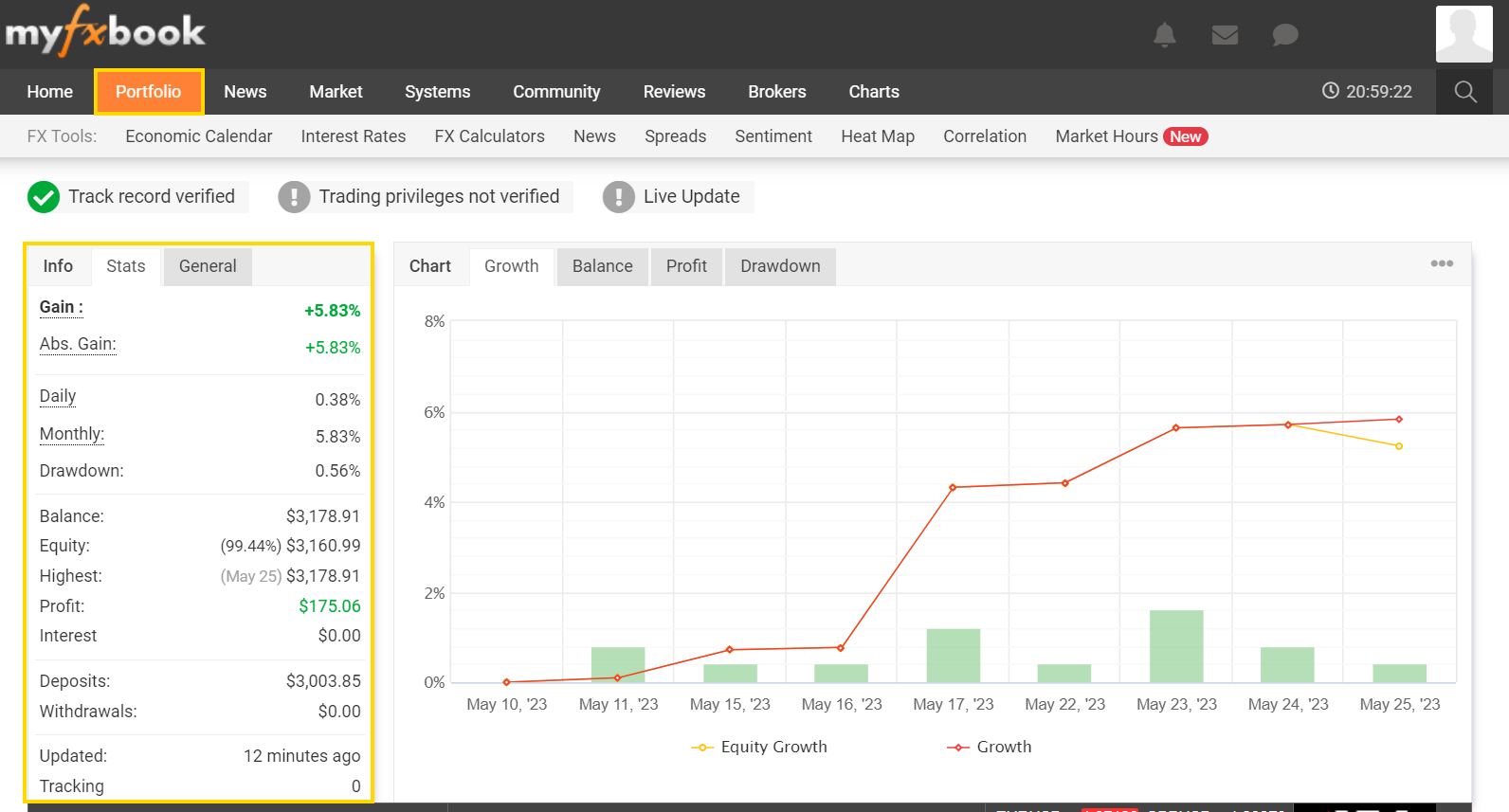This screenshot has height=812, width=1509.
Task: Open the Market menu
Action: (x=336, y=92)
